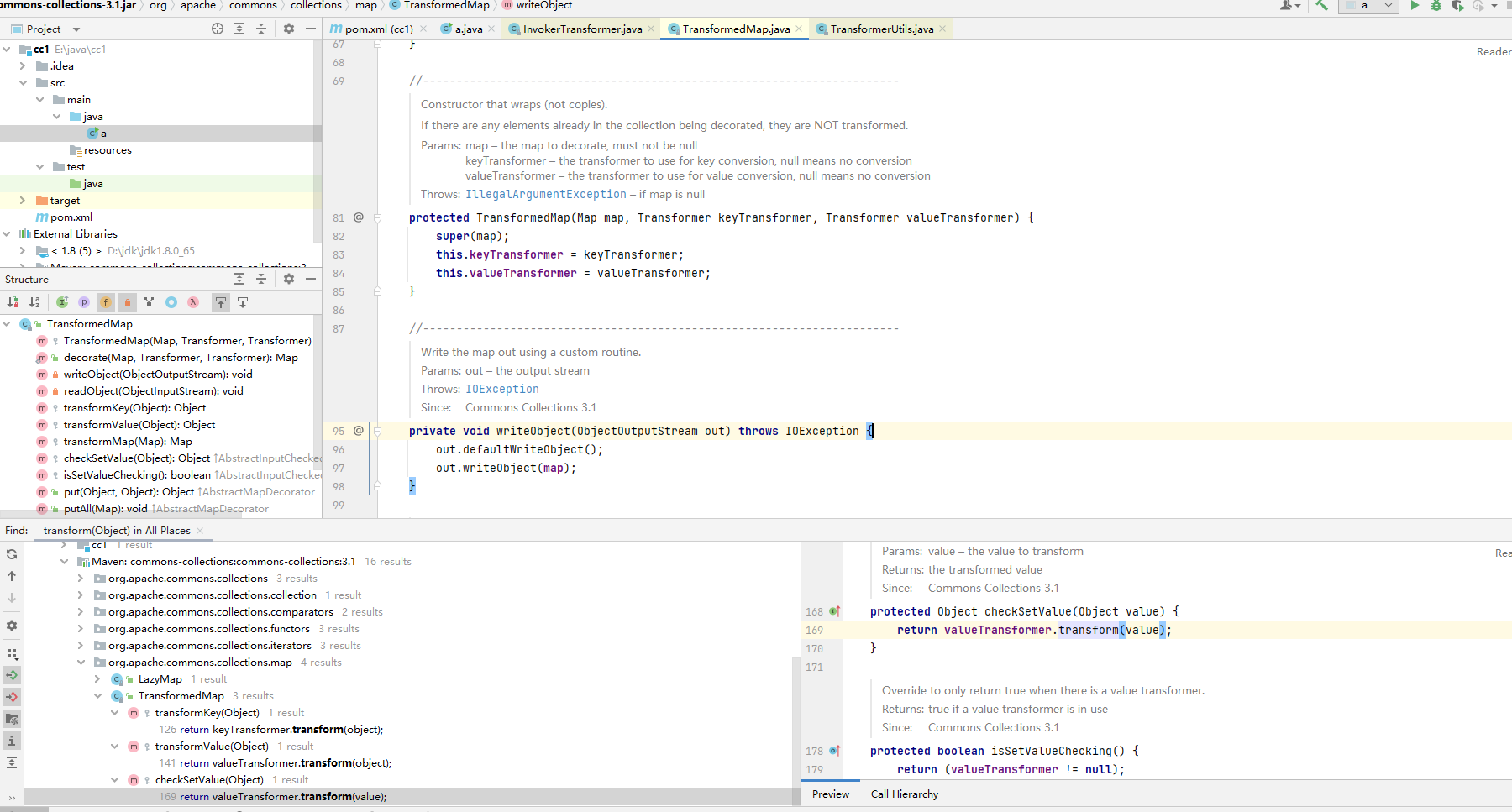Close the TransformedMap.java editor tab
The width and height of the screenshot is (1512, 812).
click(x=799, y=29)
